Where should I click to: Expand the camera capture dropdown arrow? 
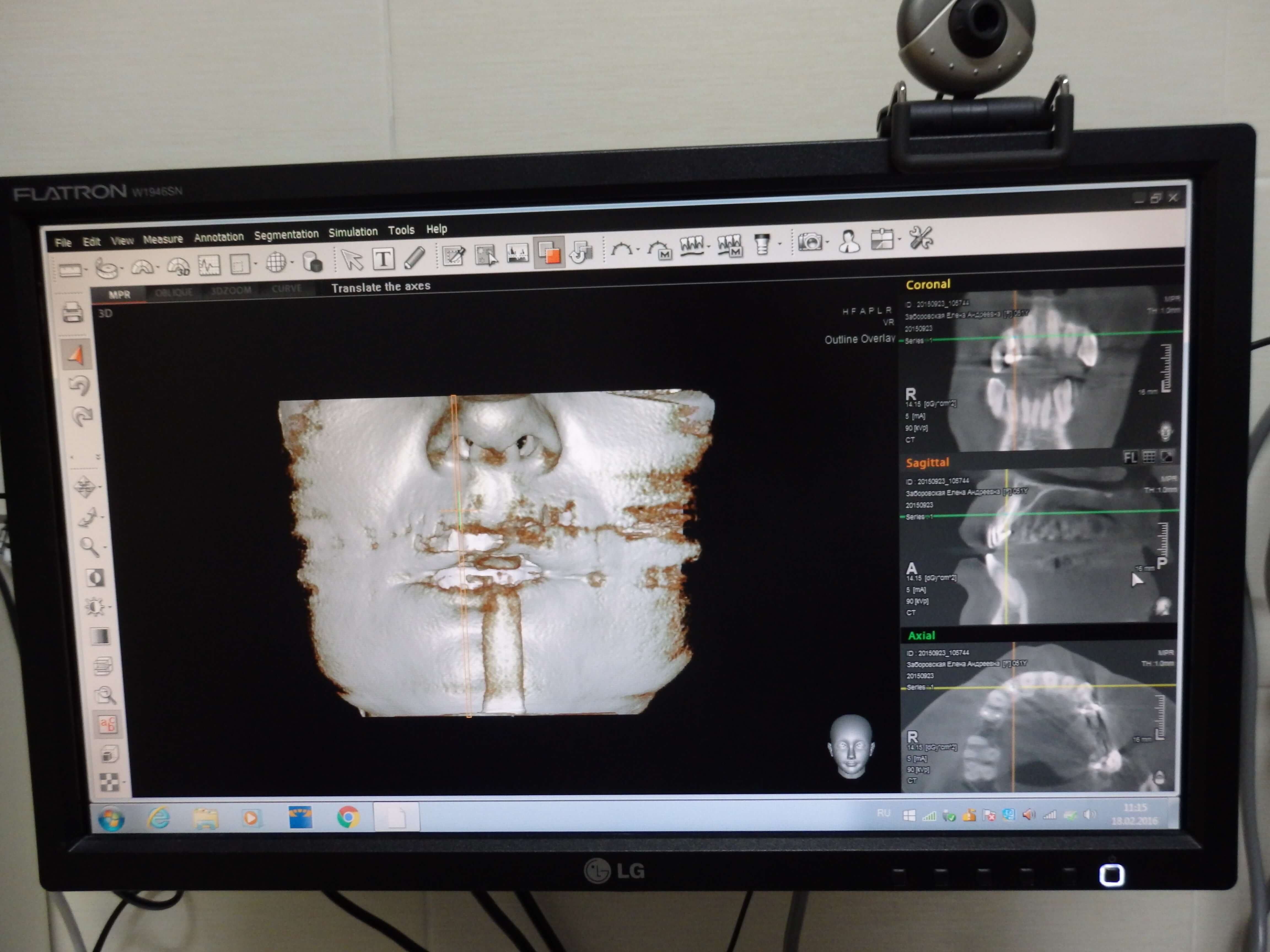coord(827,242)
